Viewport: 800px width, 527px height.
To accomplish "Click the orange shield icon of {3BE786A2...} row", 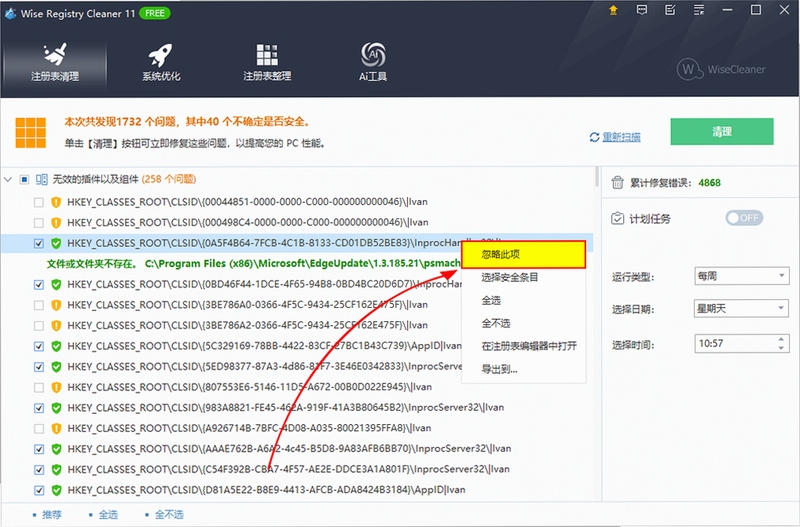I will click(x=56, y=325).
